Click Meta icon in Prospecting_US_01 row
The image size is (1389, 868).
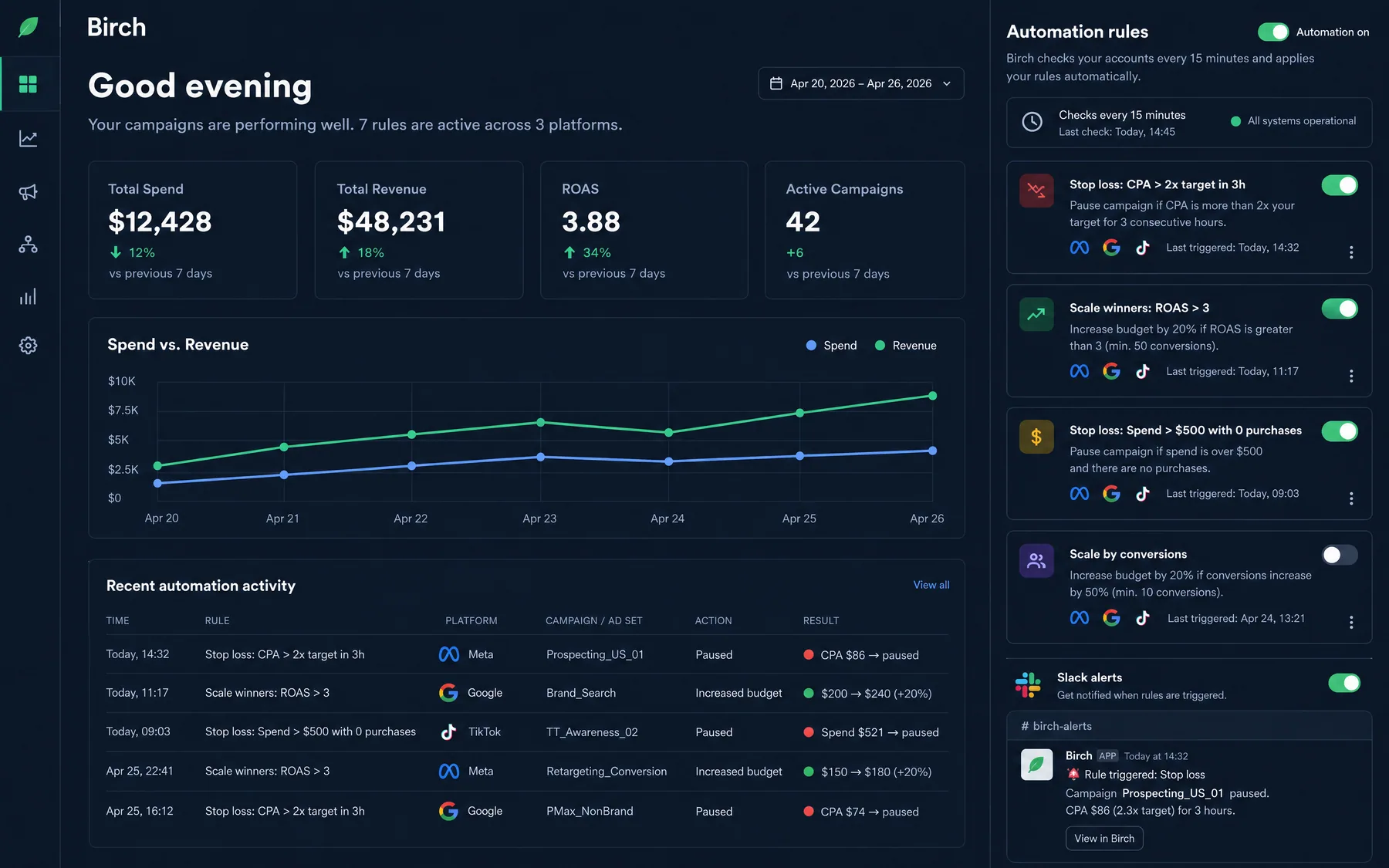pos(449,654)
